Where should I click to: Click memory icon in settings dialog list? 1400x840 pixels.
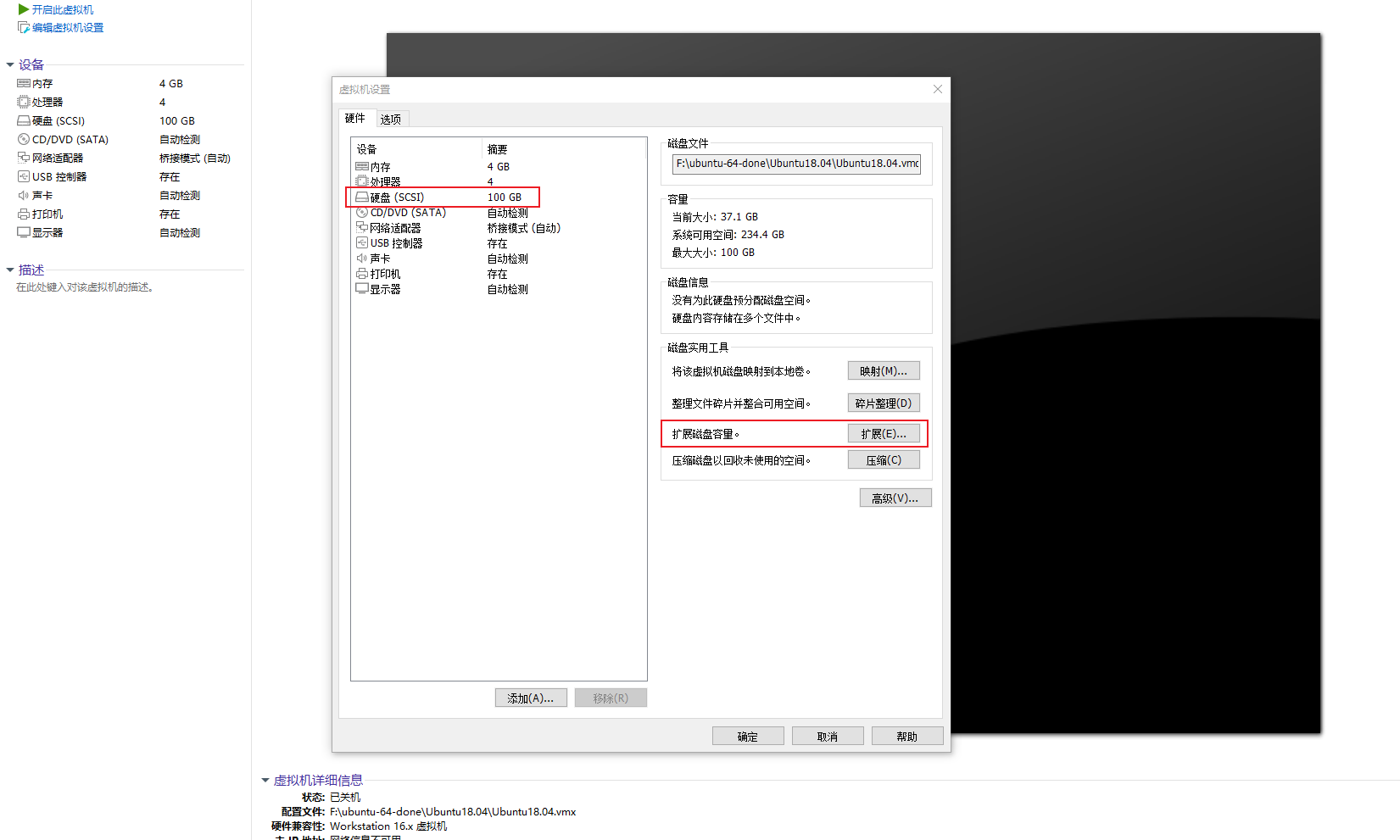coord(362,167)
